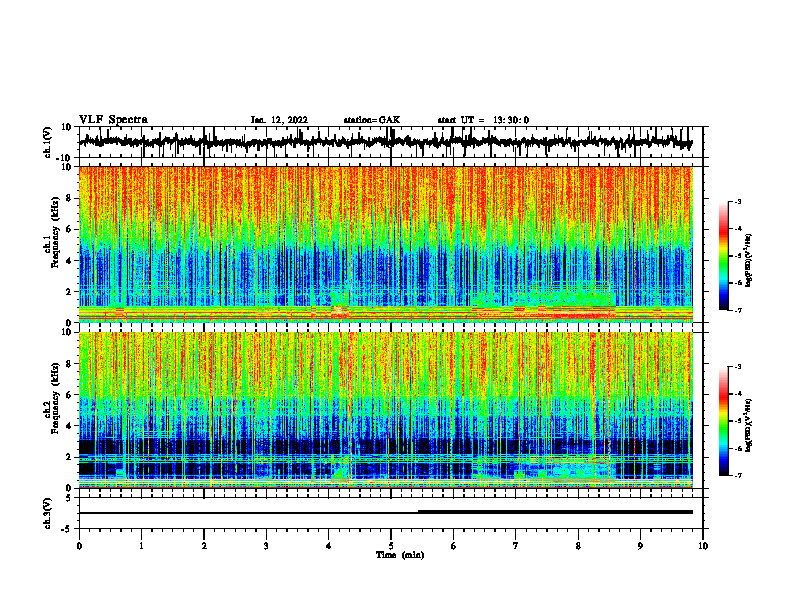Screen dimensions: 792x612
Task: Click the 'Time (min)' axis label
Action: coord(400,555)
